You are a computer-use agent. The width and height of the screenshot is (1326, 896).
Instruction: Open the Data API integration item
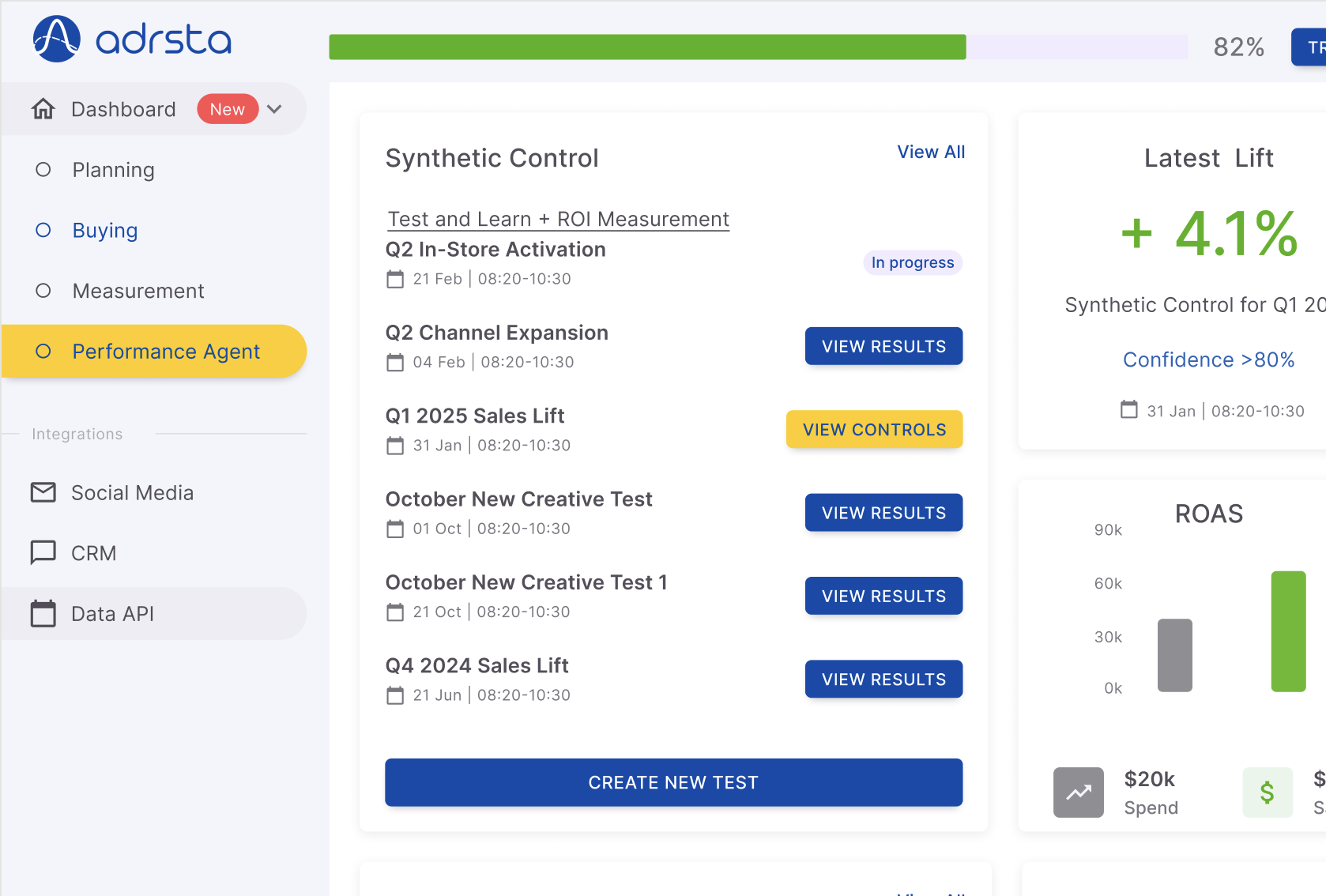tap(112, 614)
